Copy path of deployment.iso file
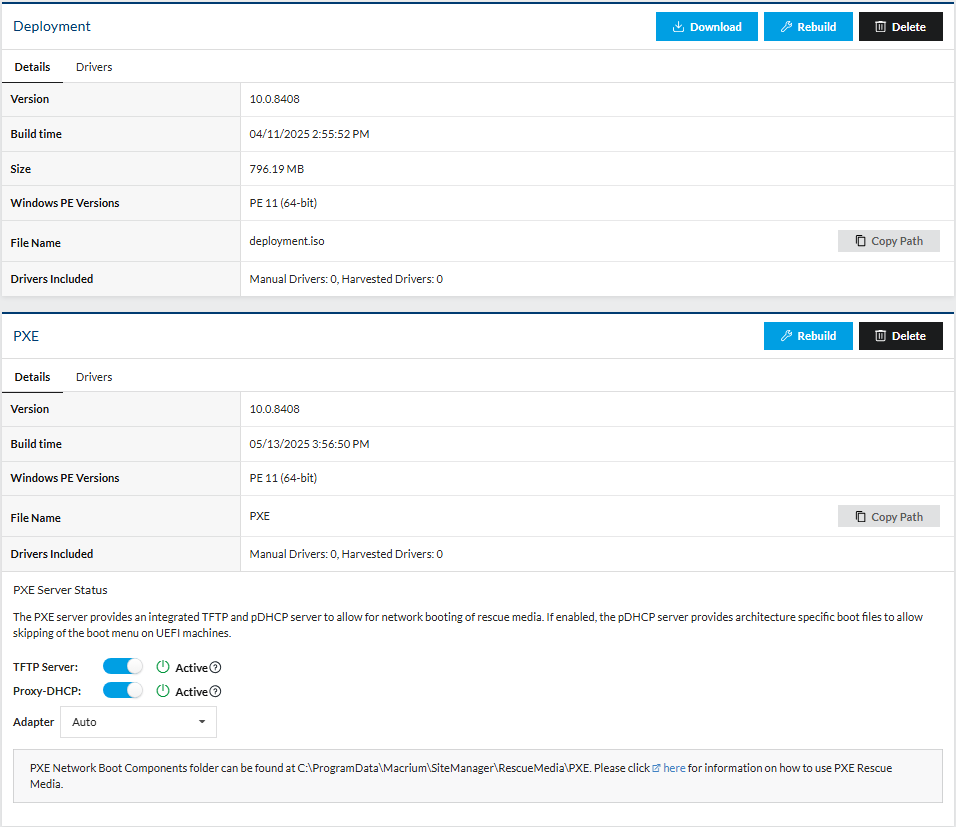The image size is (956, 827). click(x=888, y=241)
